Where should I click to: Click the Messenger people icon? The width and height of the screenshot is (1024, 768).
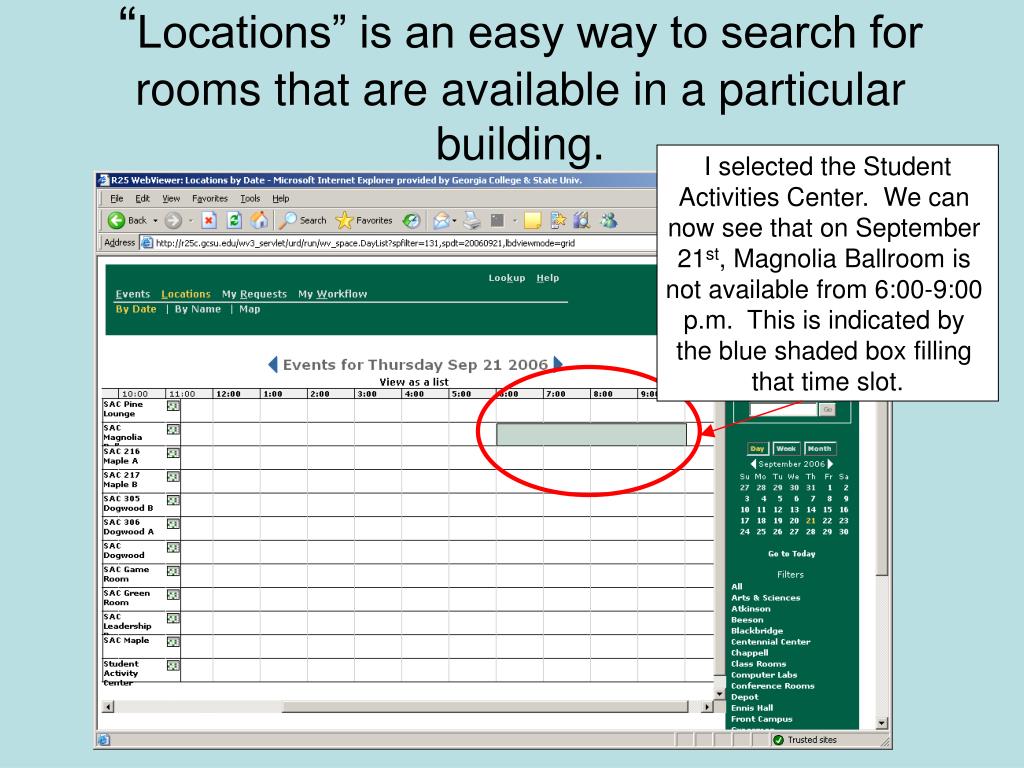(609, 221)
